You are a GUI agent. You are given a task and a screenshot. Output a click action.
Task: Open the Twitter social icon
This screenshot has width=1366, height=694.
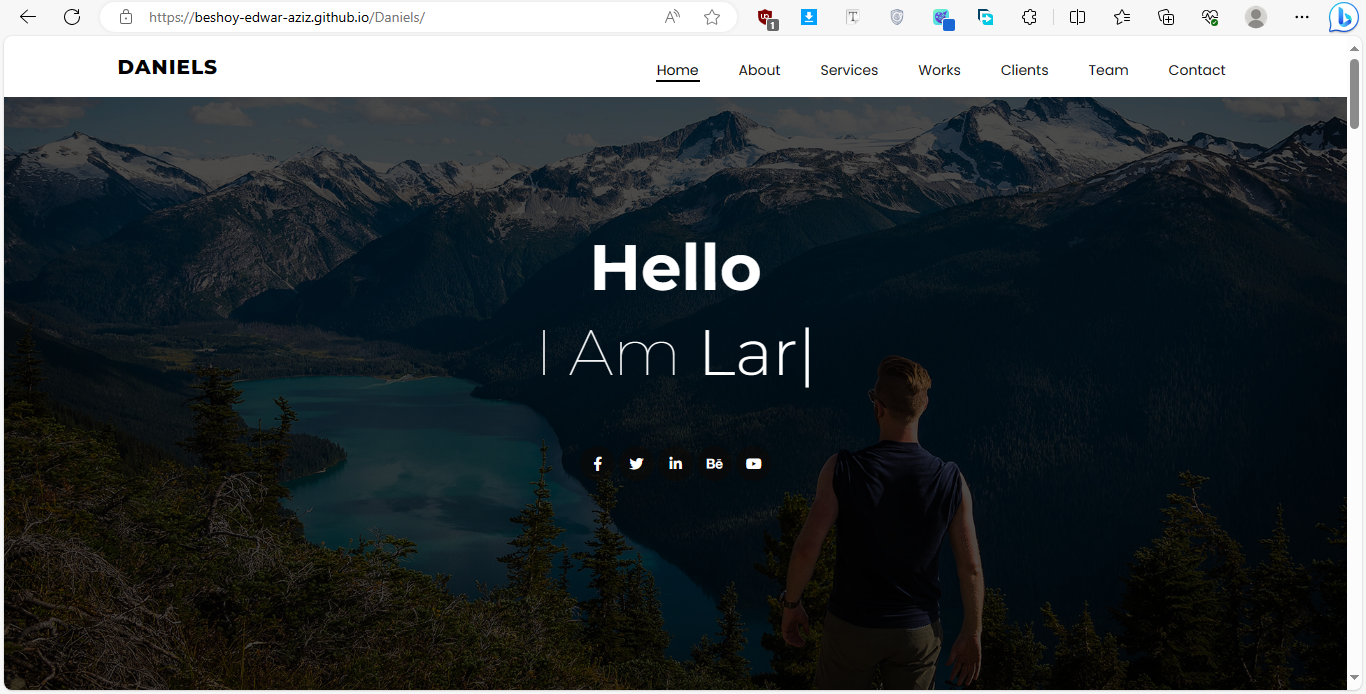[x=636, y=464]
